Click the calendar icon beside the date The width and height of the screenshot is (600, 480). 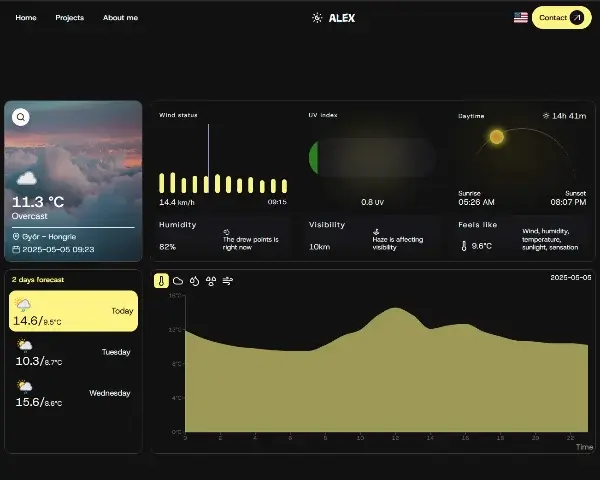coord(16,249)
